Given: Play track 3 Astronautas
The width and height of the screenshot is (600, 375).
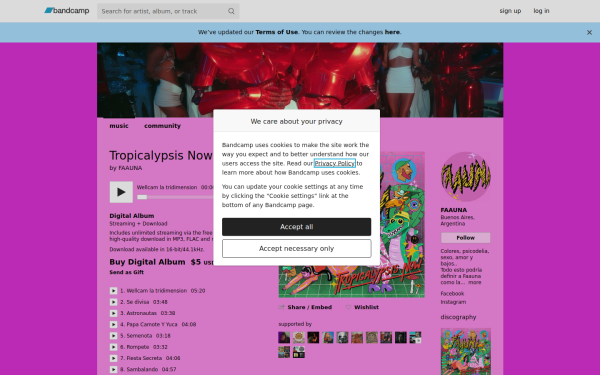Looking at the screenshot, I should (x=113, y=313).
